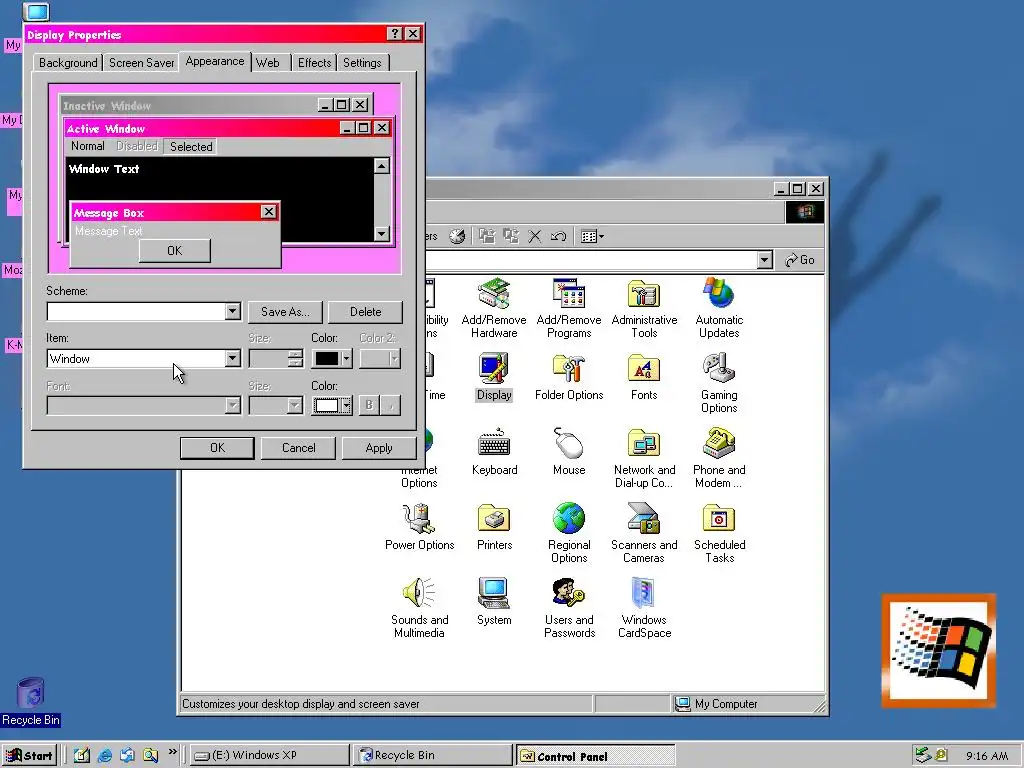Click the clock showing 9:16 AM

click(987, 756)
